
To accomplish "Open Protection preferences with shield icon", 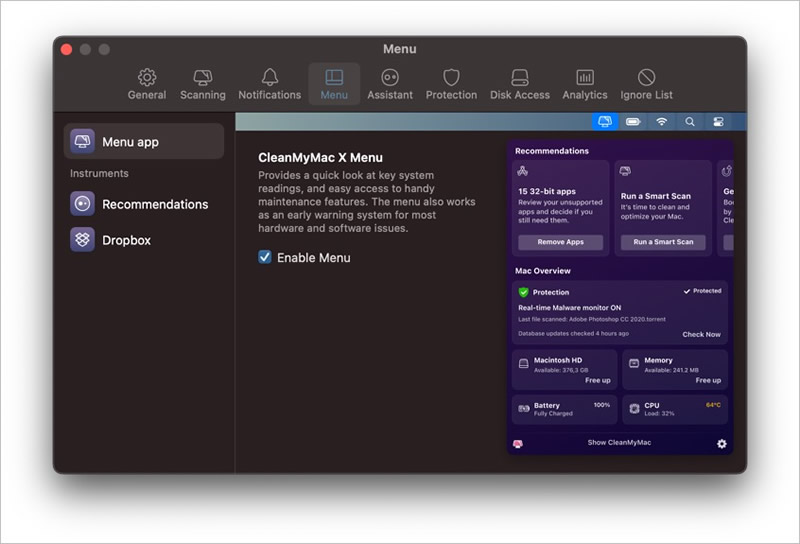I will point(451,84).
